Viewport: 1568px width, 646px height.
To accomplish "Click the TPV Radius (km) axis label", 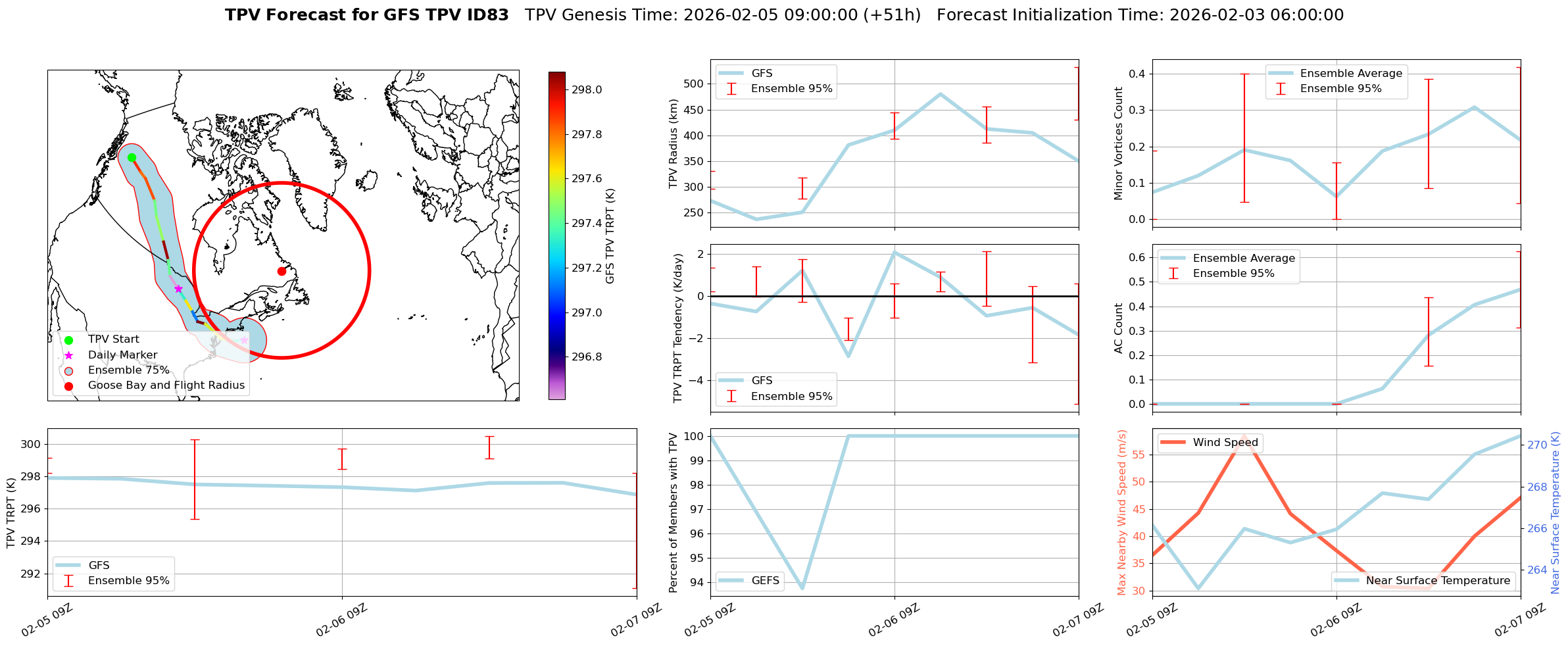I will pos(673,143).
